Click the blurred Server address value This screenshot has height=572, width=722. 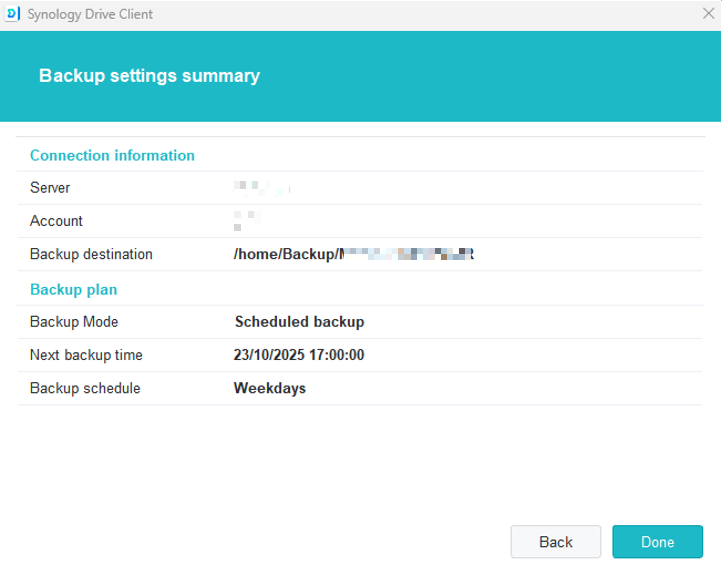point(258,188)
